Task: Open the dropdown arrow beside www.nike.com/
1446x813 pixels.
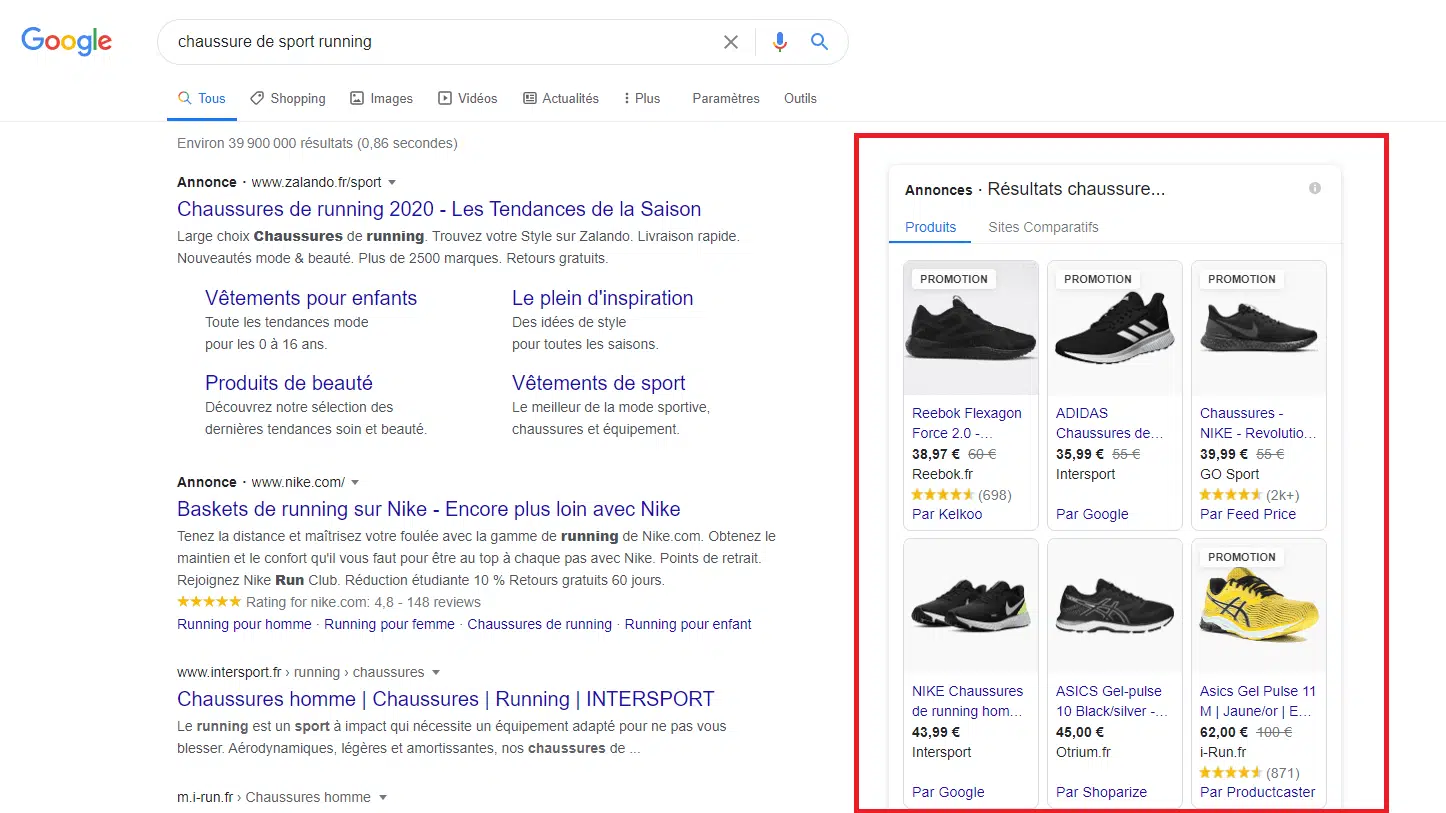Action: coord(355,483)
